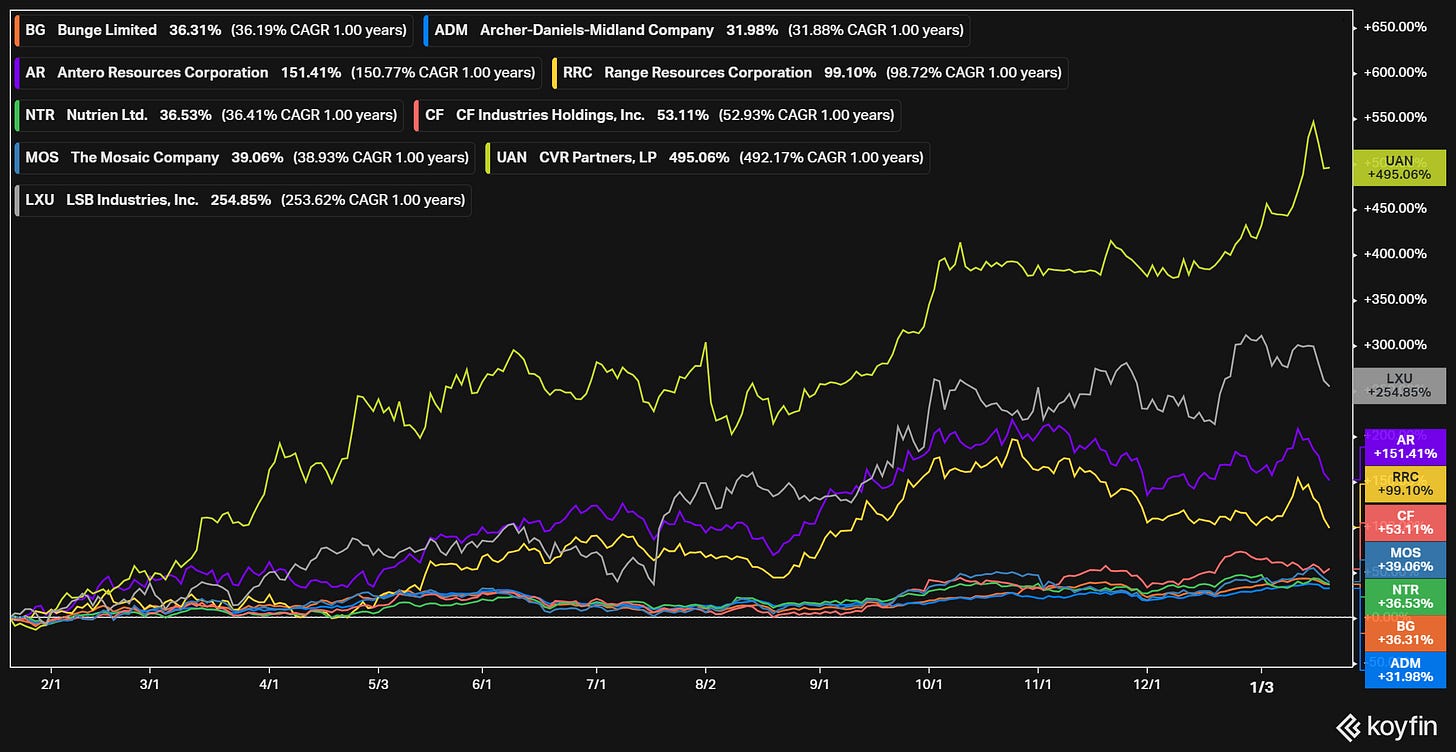Click the 12/1 date label on x-axis
The width and height of the screenshot is (1456, 752).
tap(1147, 685)
